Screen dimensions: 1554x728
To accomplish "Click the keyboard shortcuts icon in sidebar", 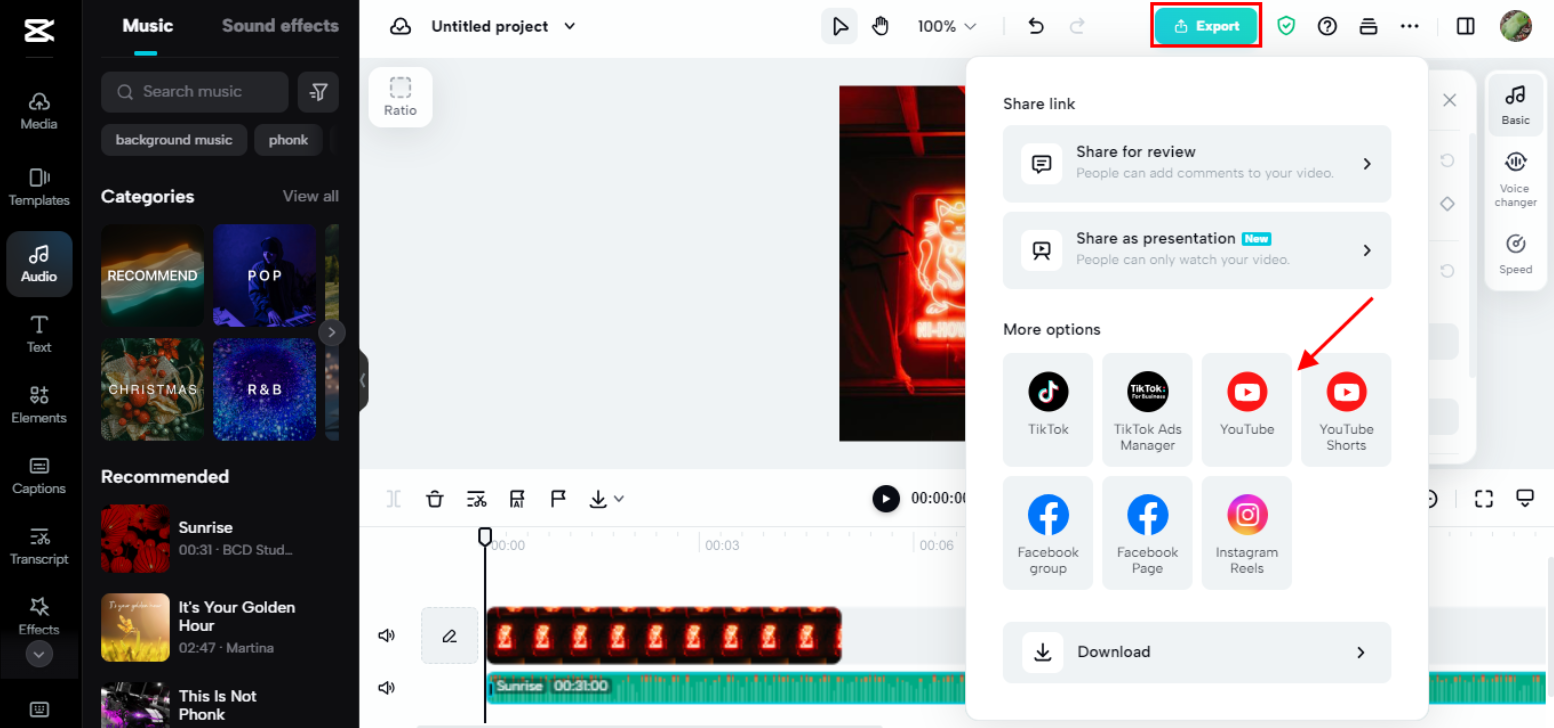I will click(x=39, y=709).
